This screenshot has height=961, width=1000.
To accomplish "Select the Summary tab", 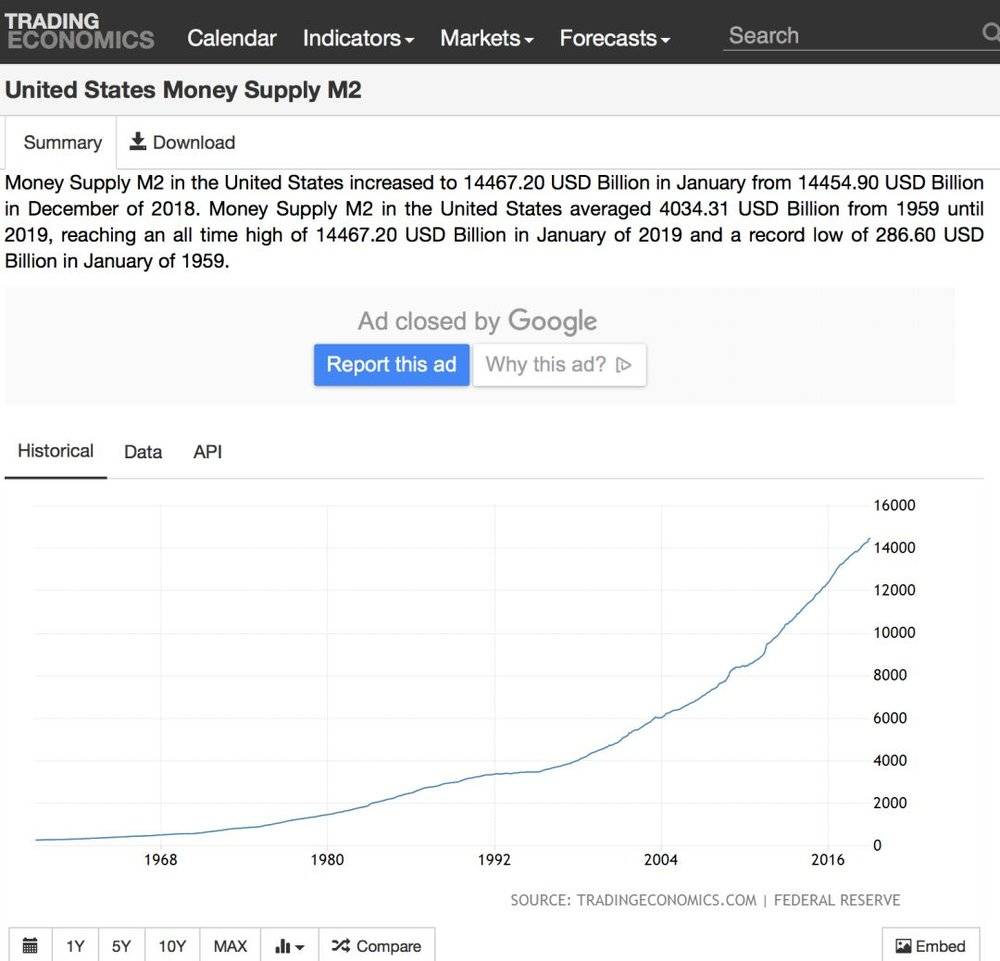I will click(62, 142).
